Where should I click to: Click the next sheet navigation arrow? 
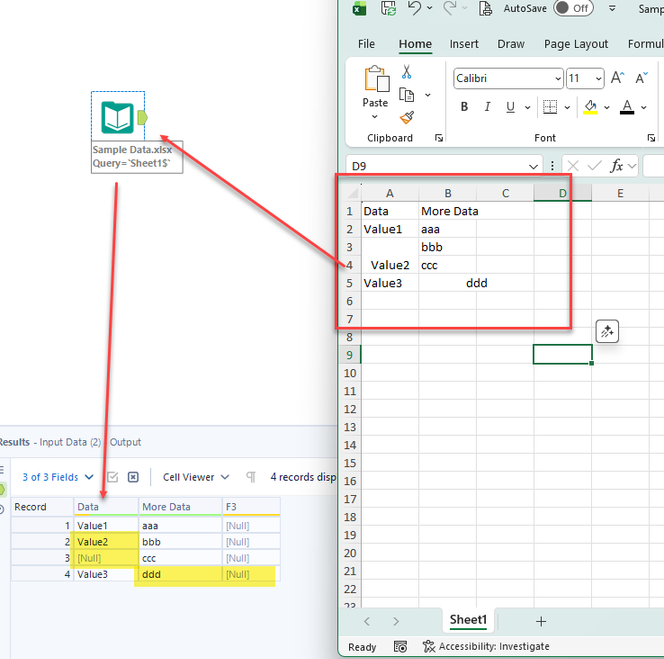(396, 621)
